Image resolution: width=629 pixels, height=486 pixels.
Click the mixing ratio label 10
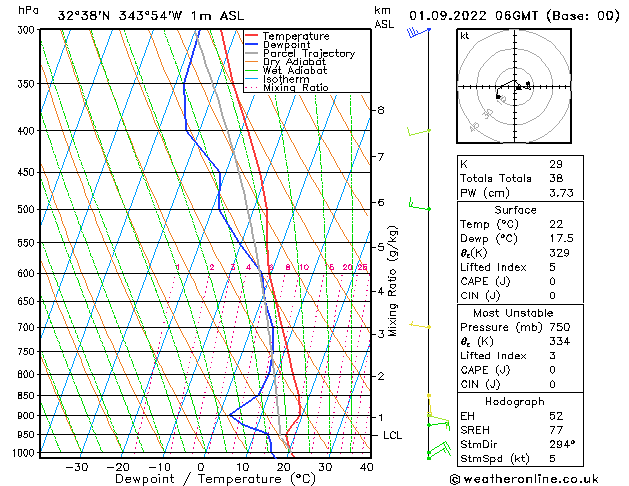(x=304, y=267)
